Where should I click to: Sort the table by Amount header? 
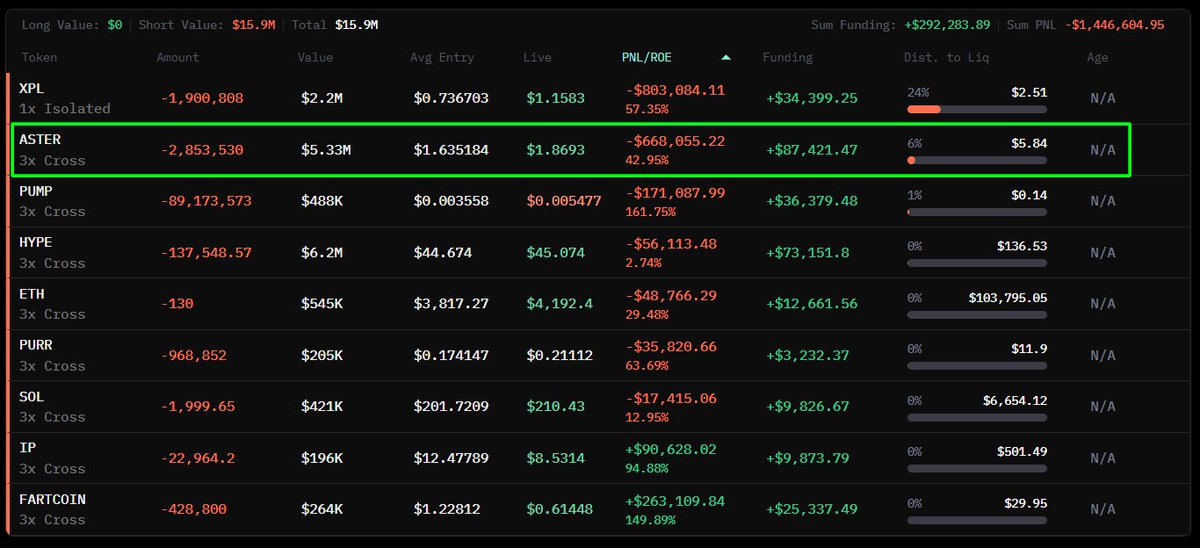pos(178,58)
